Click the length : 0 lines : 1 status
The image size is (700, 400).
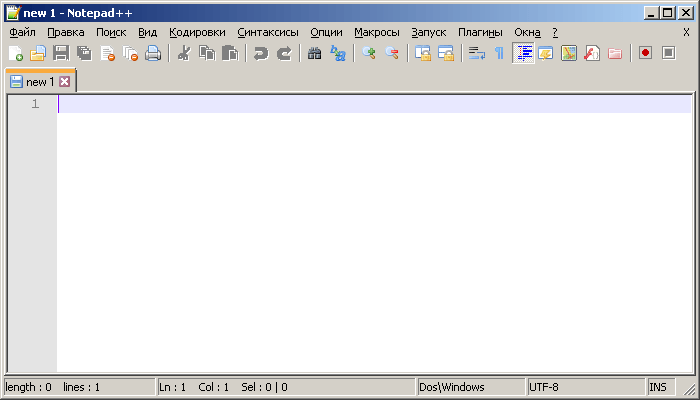pyautogui.click(x=80, y=387)
